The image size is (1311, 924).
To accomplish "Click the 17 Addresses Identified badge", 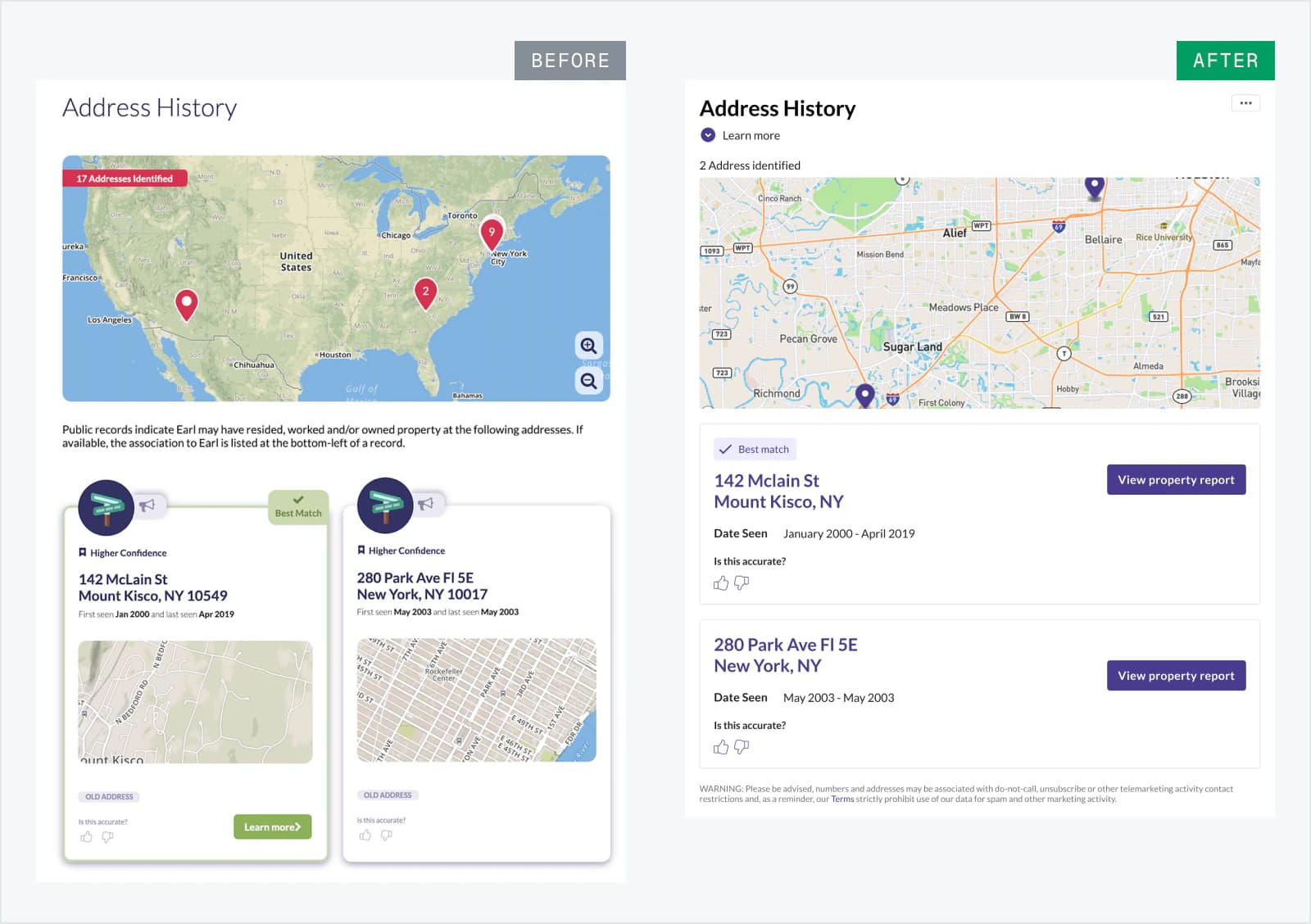I will tap(125, 178).
